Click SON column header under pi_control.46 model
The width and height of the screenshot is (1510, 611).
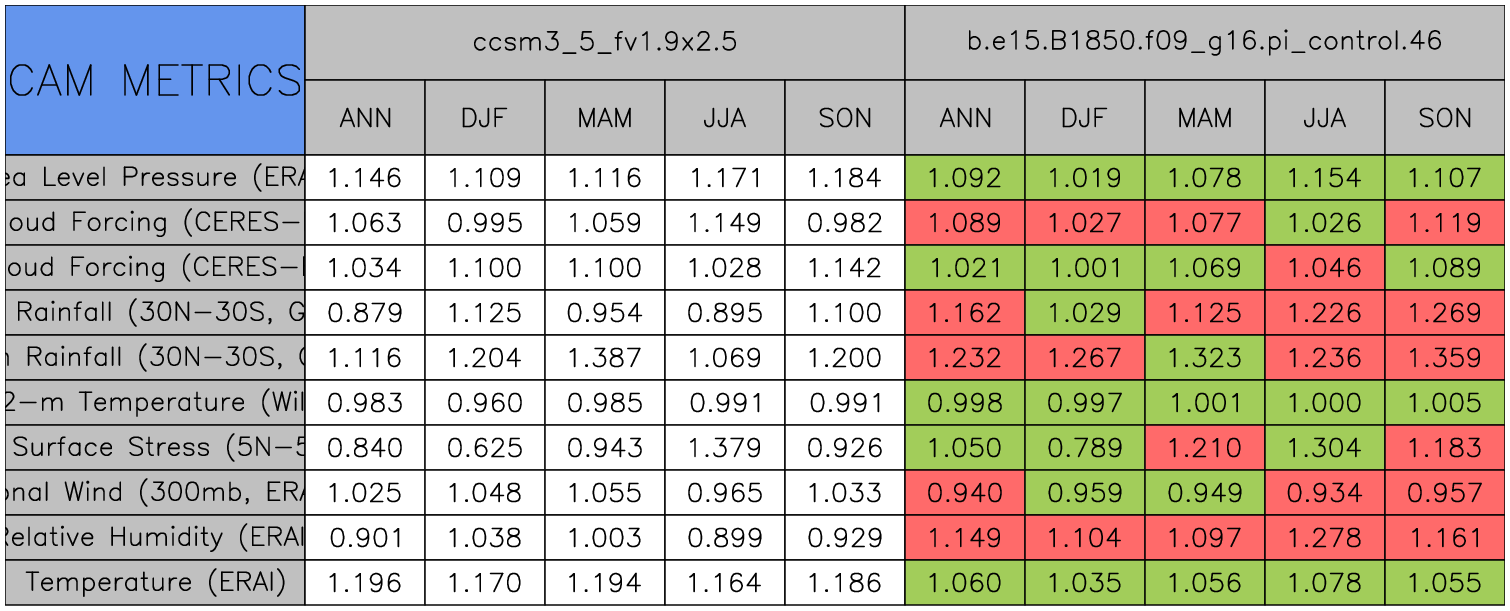click(1445, 118)
